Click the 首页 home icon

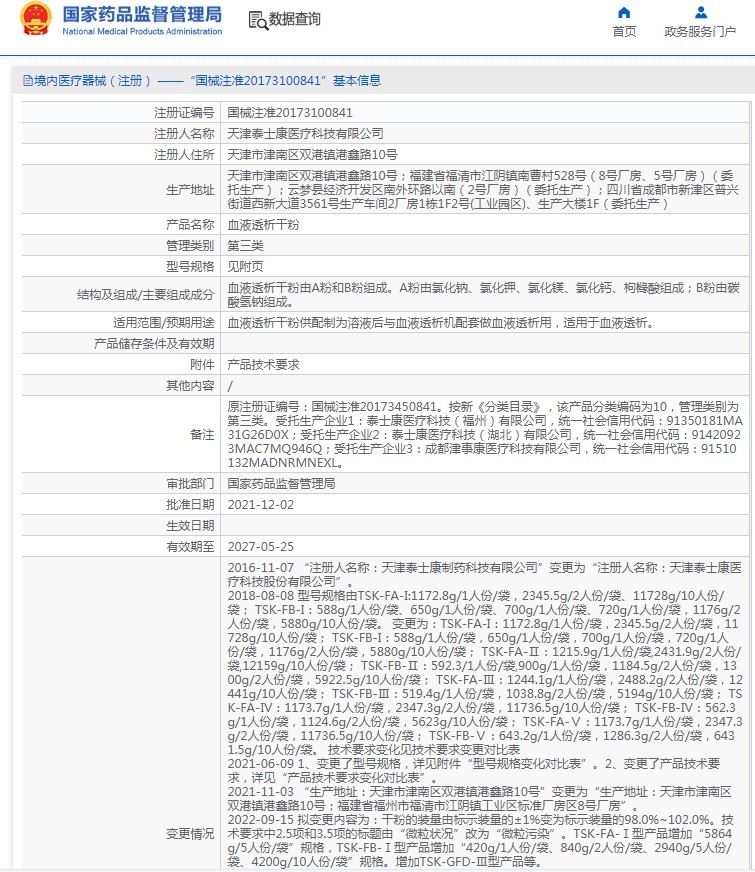click(x=624, y=12)
